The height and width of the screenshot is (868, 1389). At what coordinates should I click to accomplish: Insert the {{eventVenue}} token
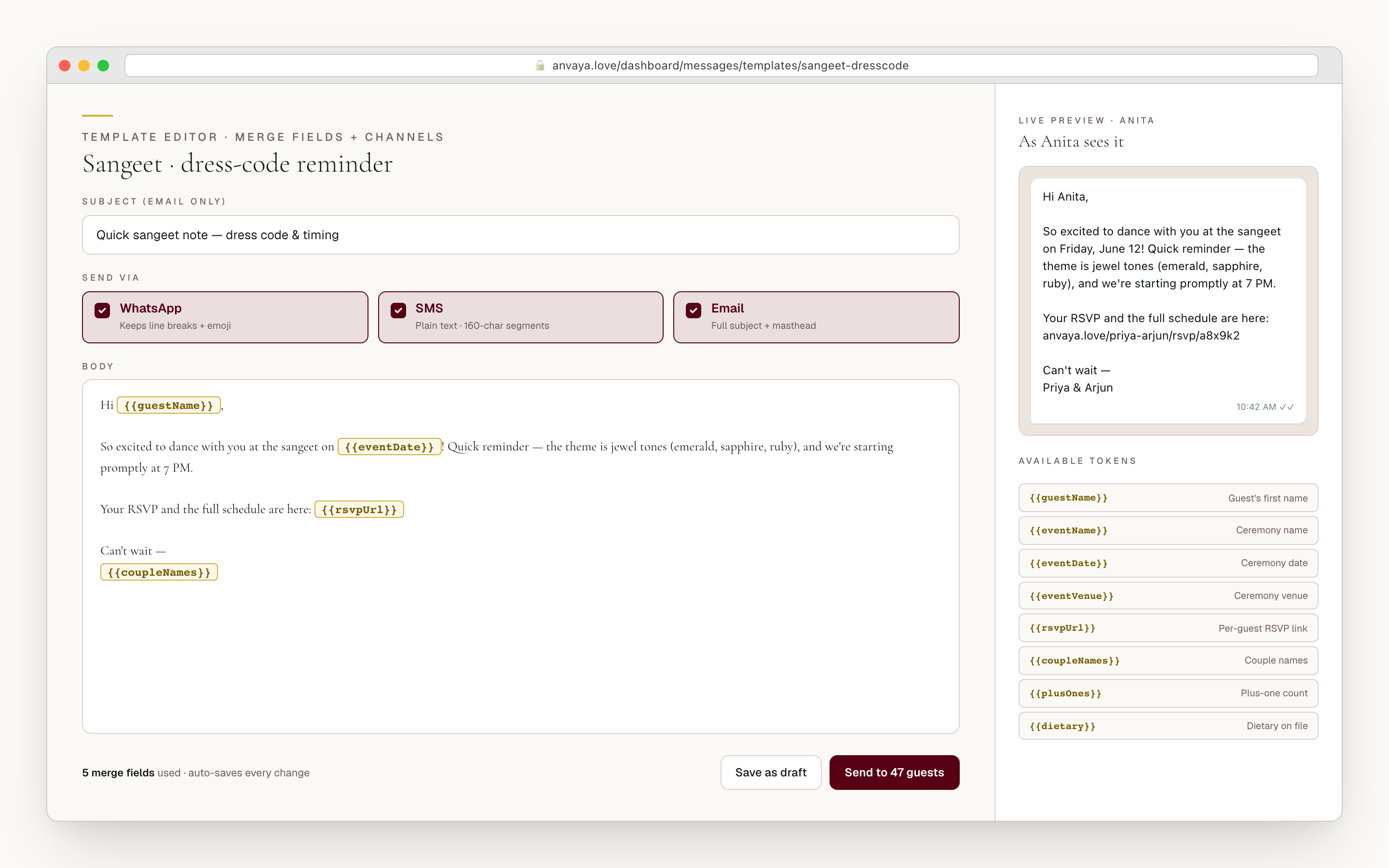point(1168,596)
